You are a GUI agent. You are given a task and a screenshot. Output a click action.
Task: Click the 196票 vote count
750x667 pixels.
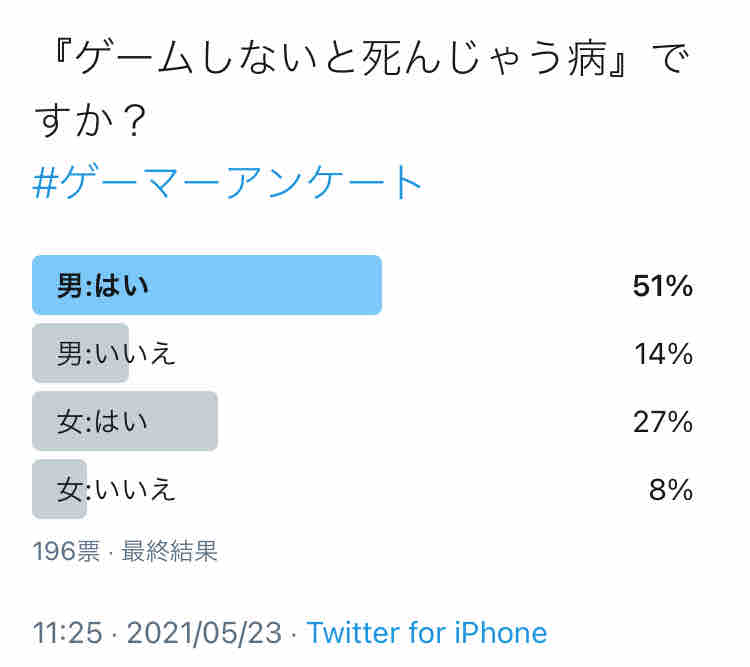(x=66, y=551)
